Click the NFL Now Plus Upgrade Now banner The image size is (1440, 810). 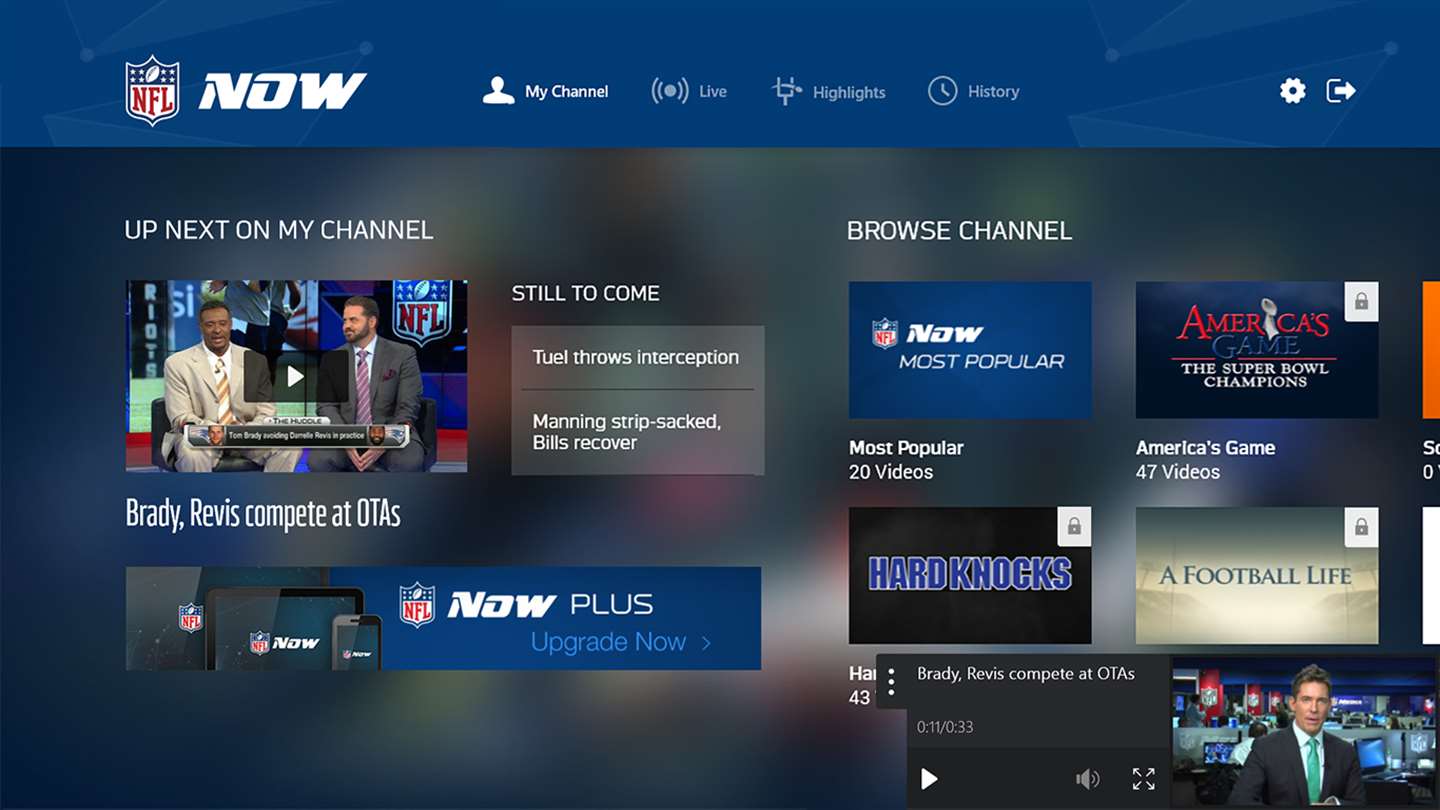[x=443, y=618]
